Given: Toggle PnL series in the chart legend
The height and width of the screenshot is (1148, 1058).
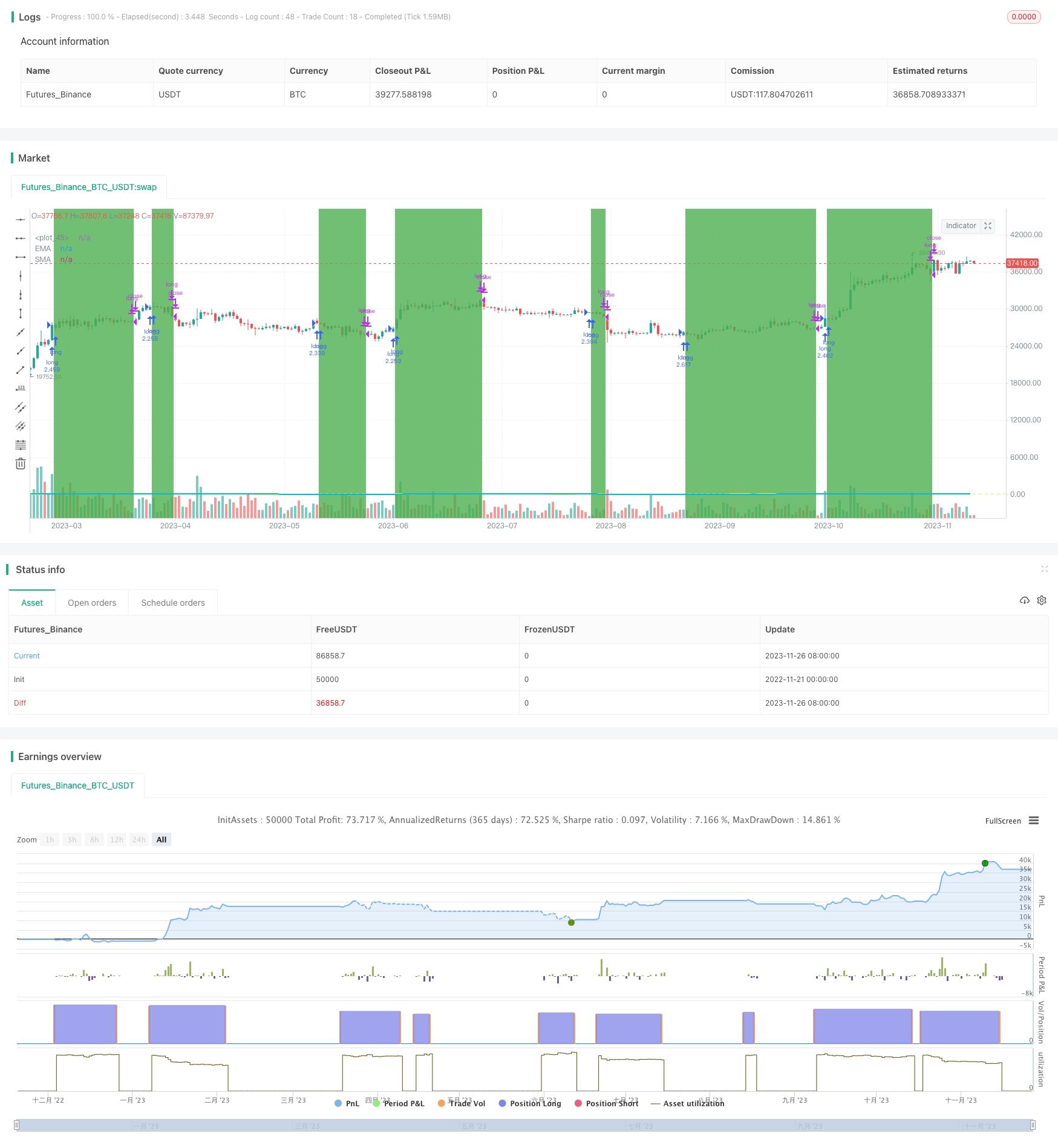Looking at the screenshot, I should tap(347, 1103).
